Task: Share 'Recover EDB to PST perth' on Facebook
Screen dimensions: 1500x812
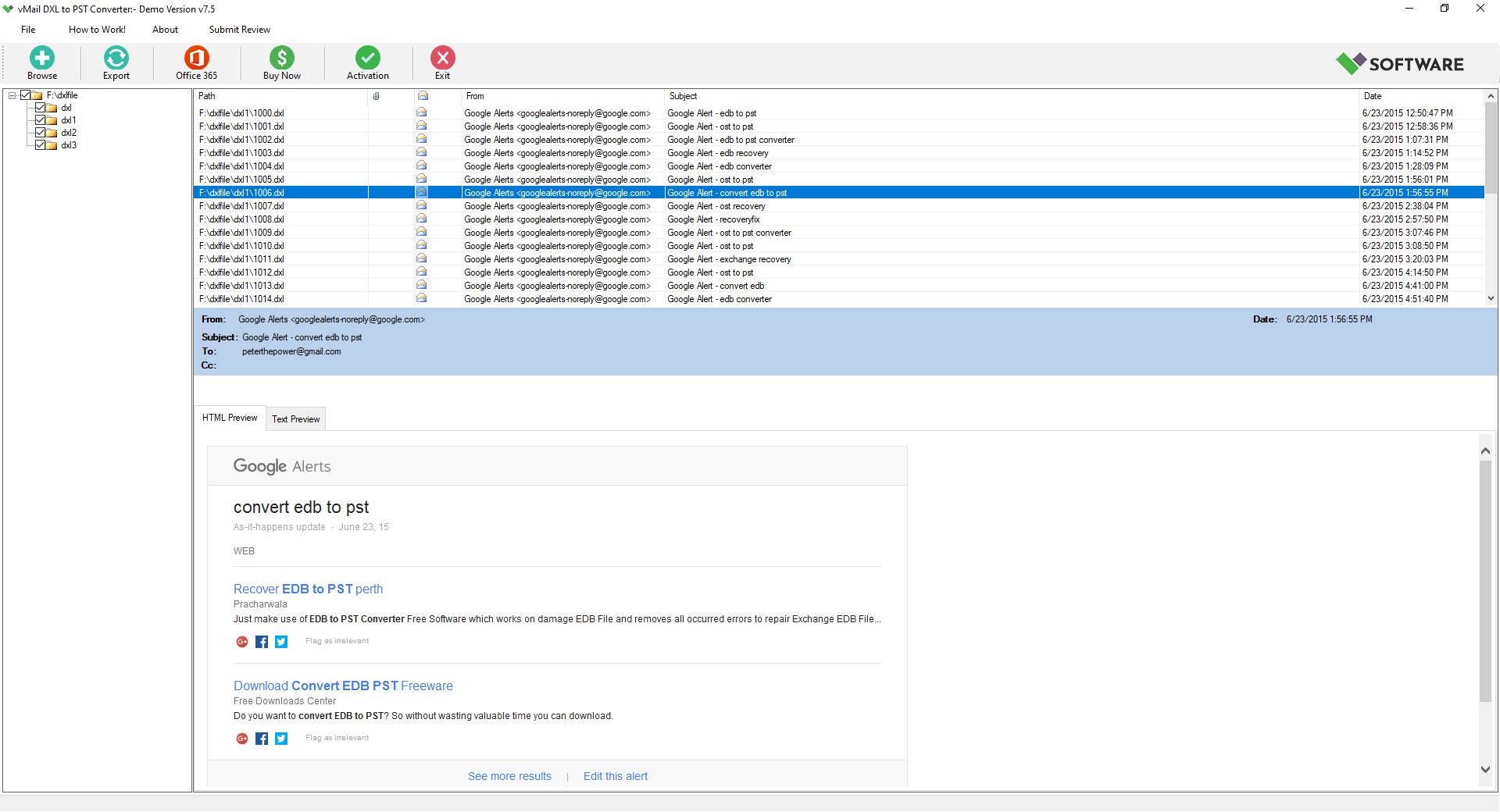Action: coord(262,642)
